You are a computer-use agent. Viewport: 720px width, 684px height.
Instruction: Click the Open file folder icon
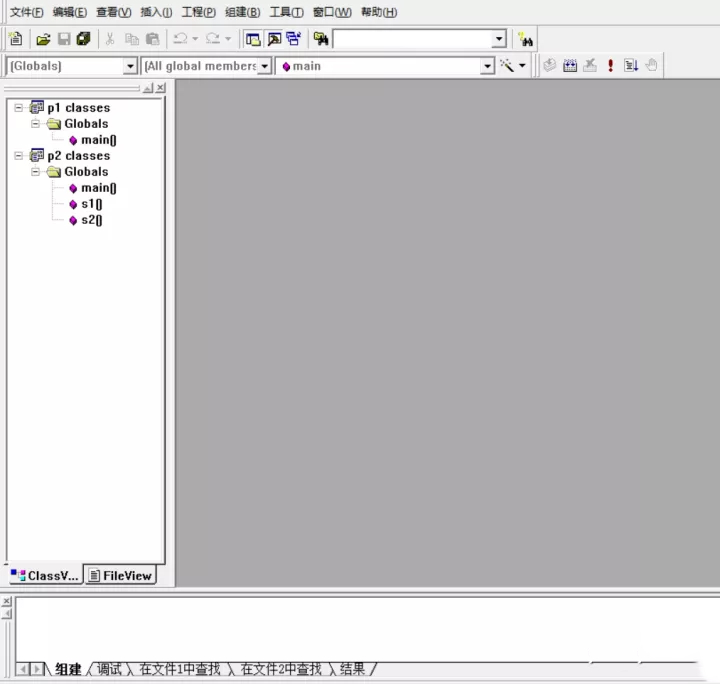43,39
